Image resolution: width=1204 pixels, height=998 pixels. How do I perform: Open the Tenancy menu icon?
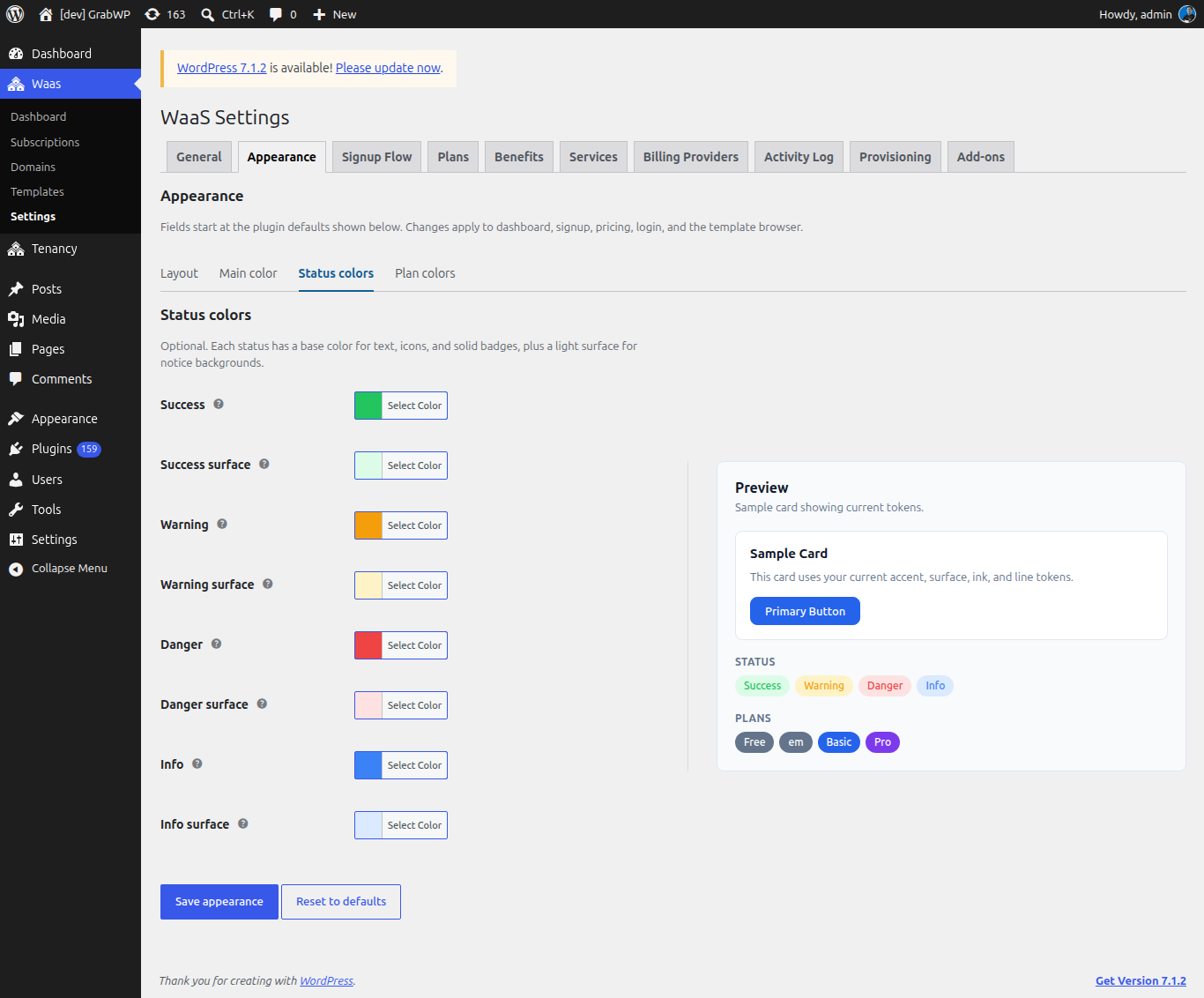coord(16,249)
